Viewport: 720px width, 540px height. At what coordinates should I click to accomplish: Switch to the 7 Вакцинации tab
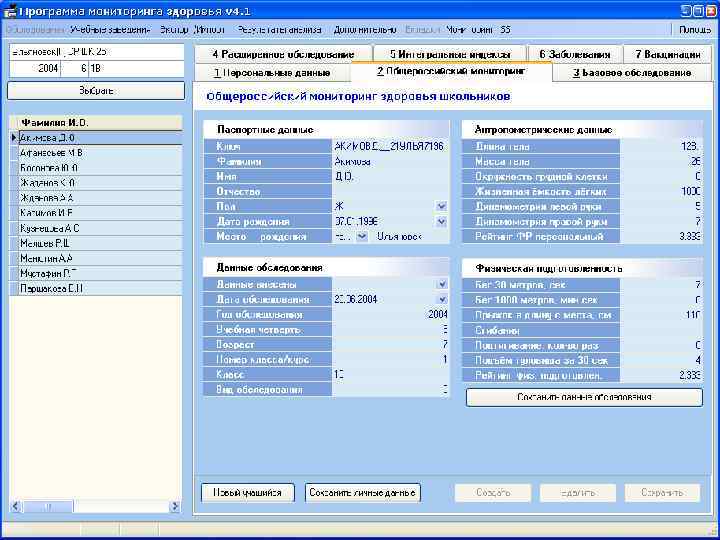click(x=669, y=54)
